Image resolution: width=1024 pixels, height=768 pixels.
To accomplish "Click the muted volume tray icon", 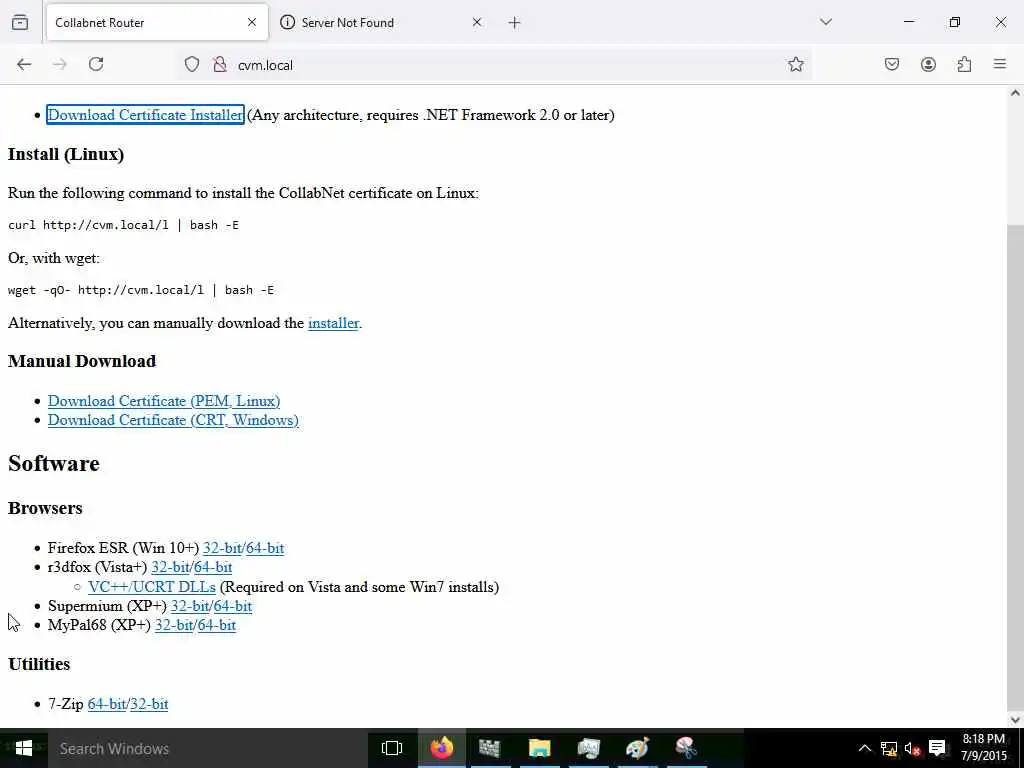I will pyautogui.click(x=912, y=748).
